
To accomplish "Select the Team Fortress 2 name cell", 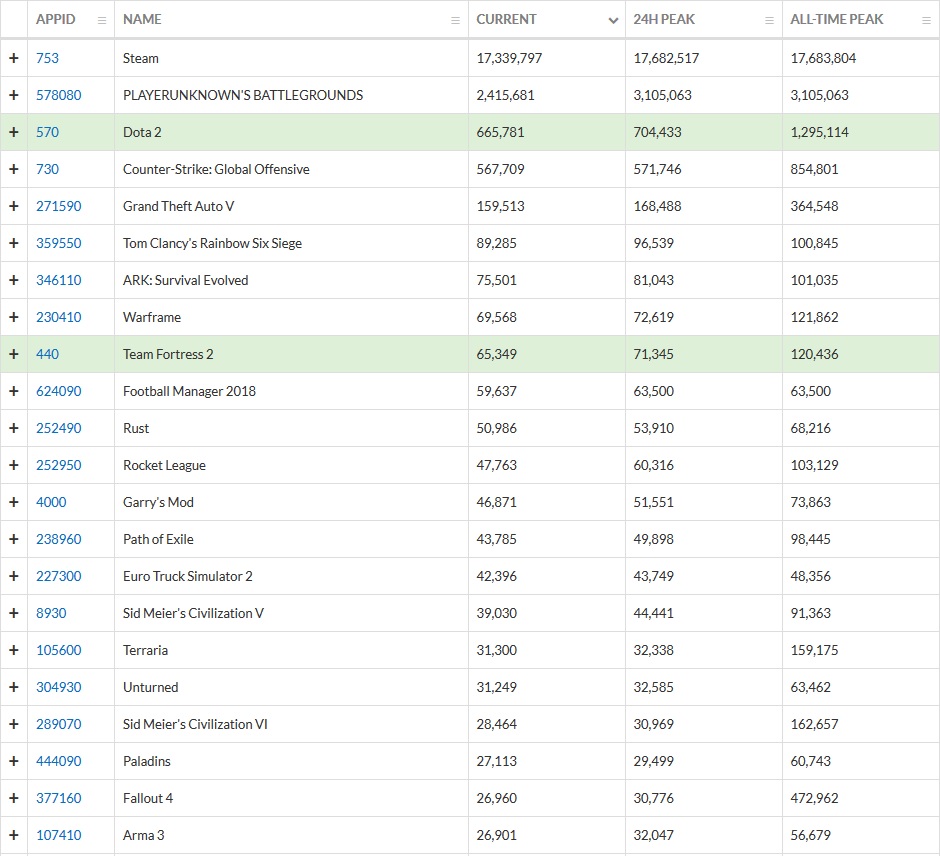I will [x=291, y=354].
